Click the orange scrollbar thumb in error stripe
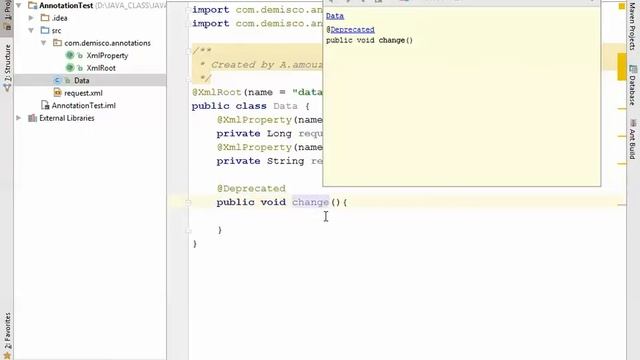 tap(622, 67)
